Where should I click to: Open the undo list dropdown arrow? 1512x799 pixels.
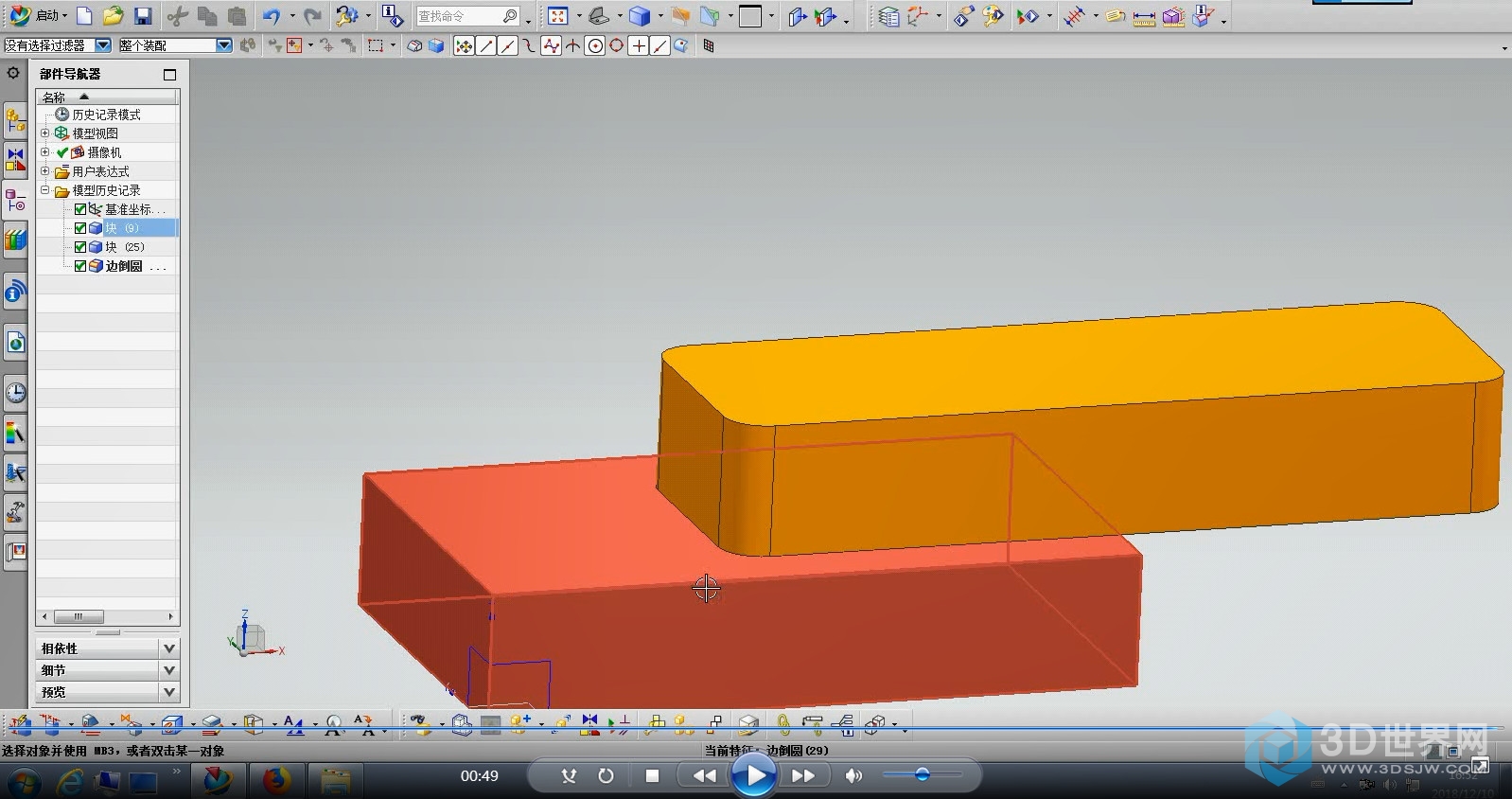point(291,17)
